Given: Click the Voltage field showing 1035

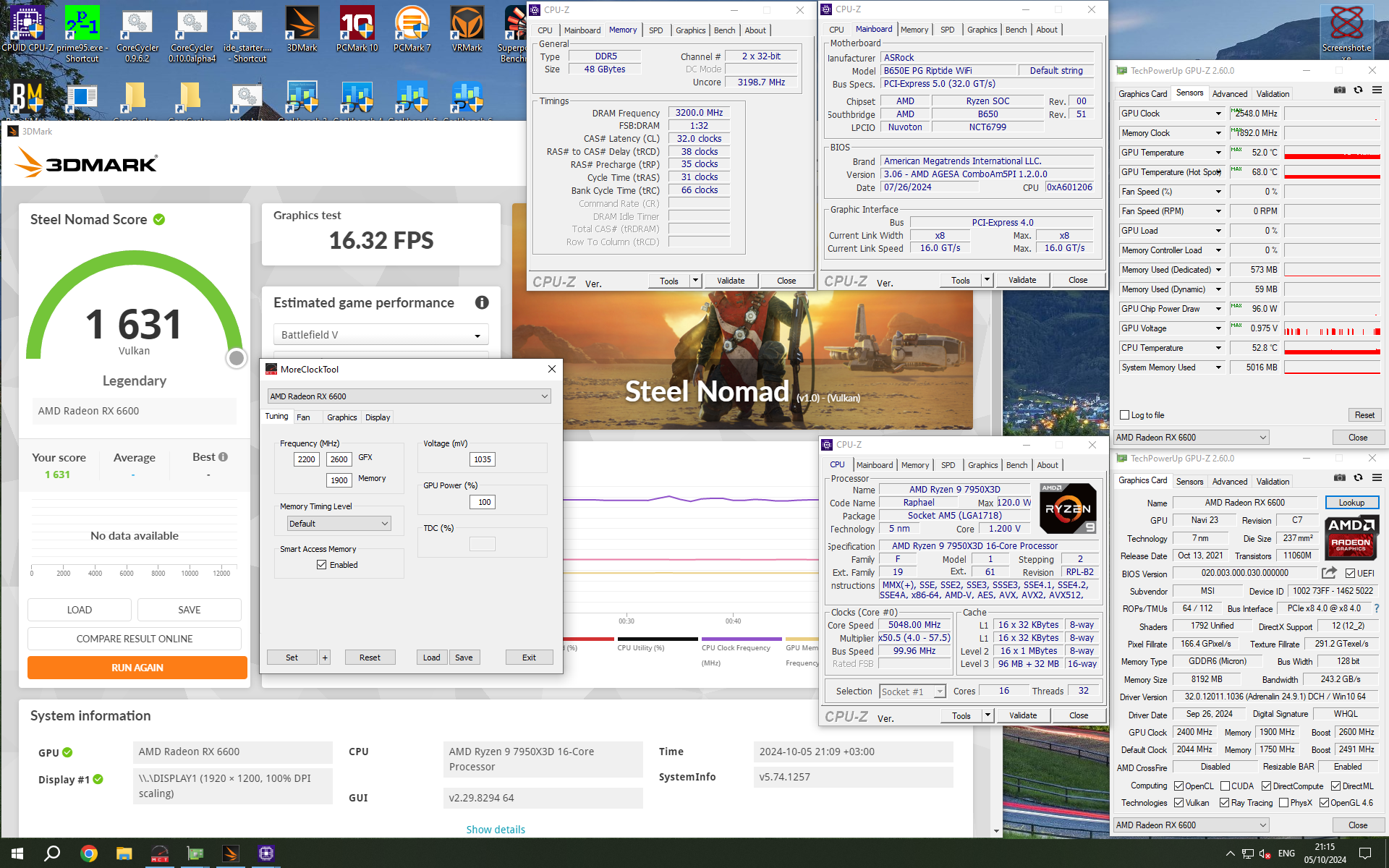Looking at the screenshot, I should pos(483,459).
